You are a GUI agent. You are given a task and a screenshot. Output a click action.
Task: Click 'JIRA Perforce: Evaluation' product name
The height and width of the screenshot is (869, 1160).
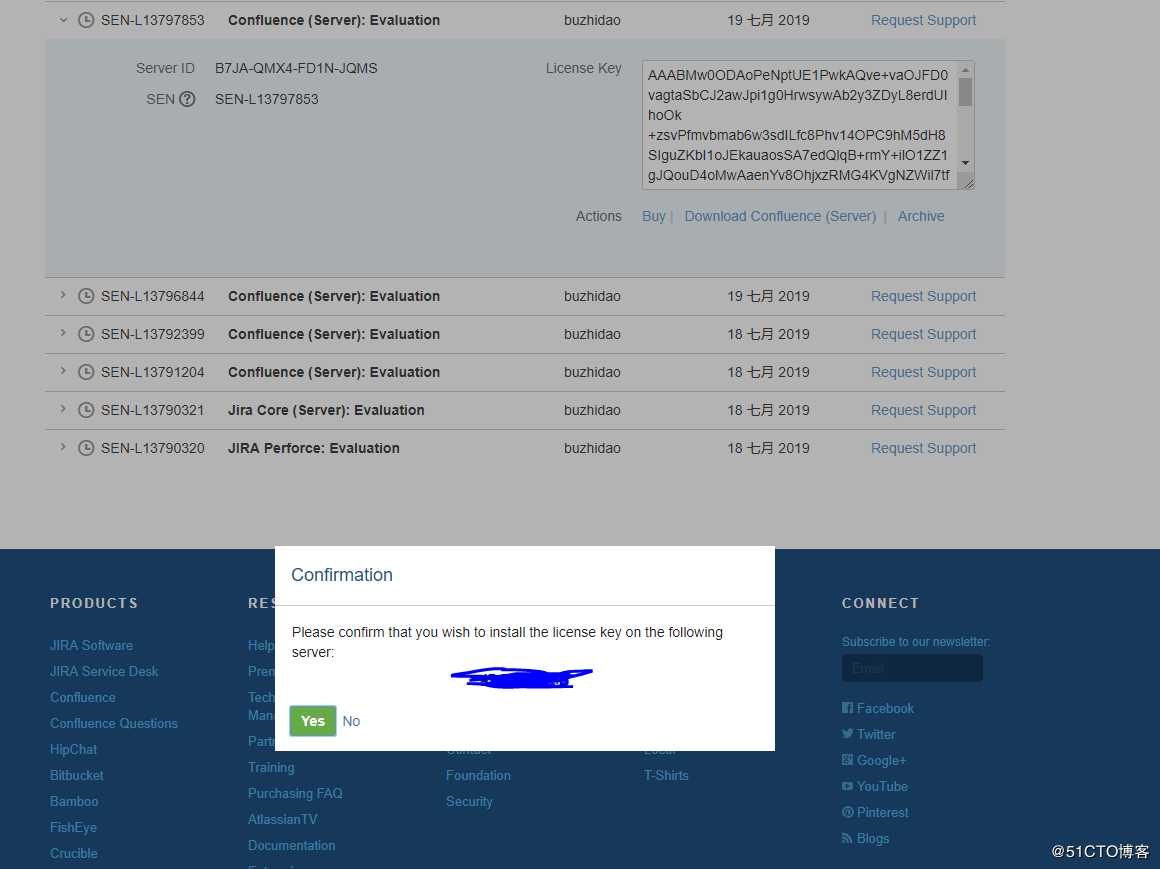(314, 448)
